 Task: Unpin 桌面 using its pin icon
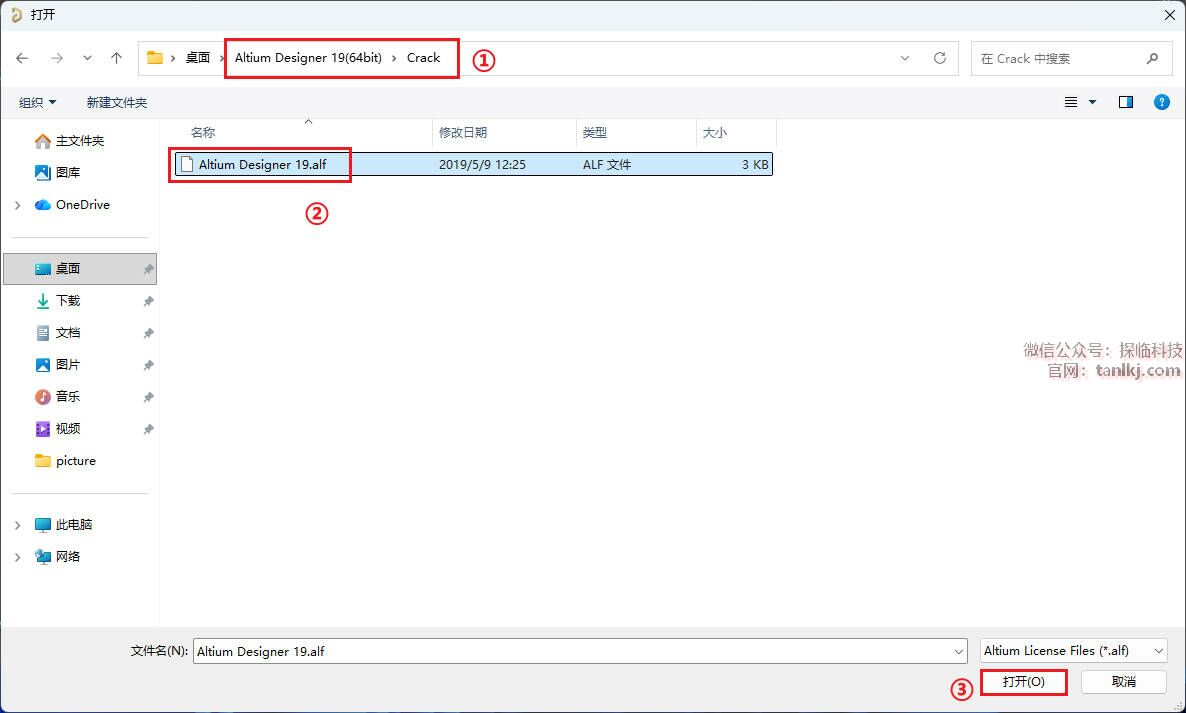click(x=148, y=269)
